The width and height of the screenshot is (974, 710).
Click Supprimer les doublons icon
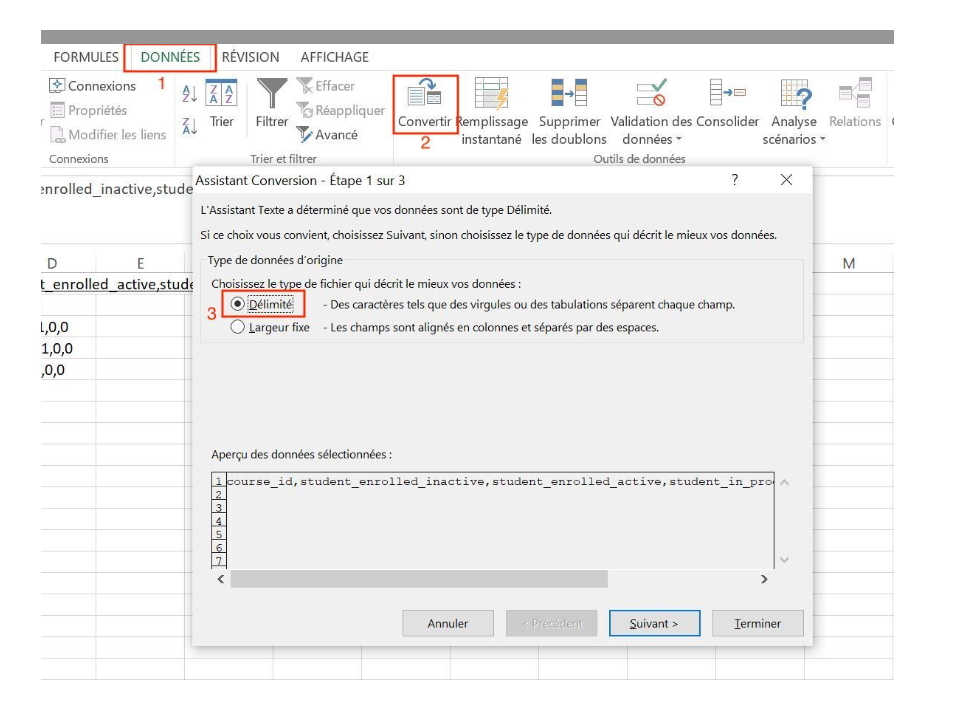568,93
